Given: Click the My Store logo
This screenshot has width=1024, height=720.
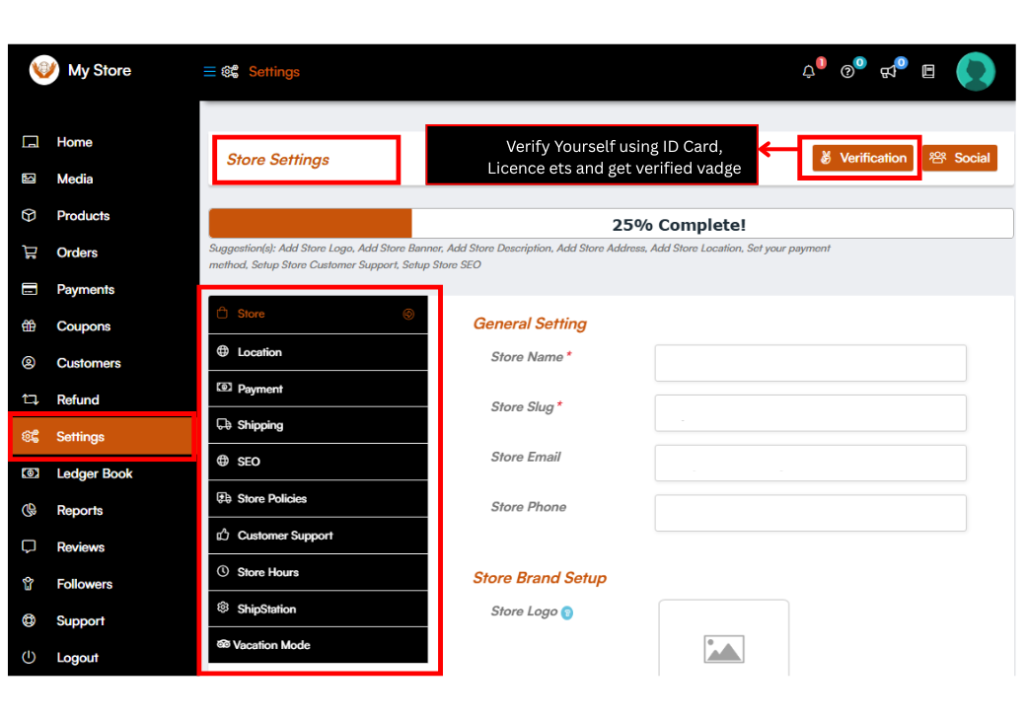Looking at the screenshot, I should (44, 70).
